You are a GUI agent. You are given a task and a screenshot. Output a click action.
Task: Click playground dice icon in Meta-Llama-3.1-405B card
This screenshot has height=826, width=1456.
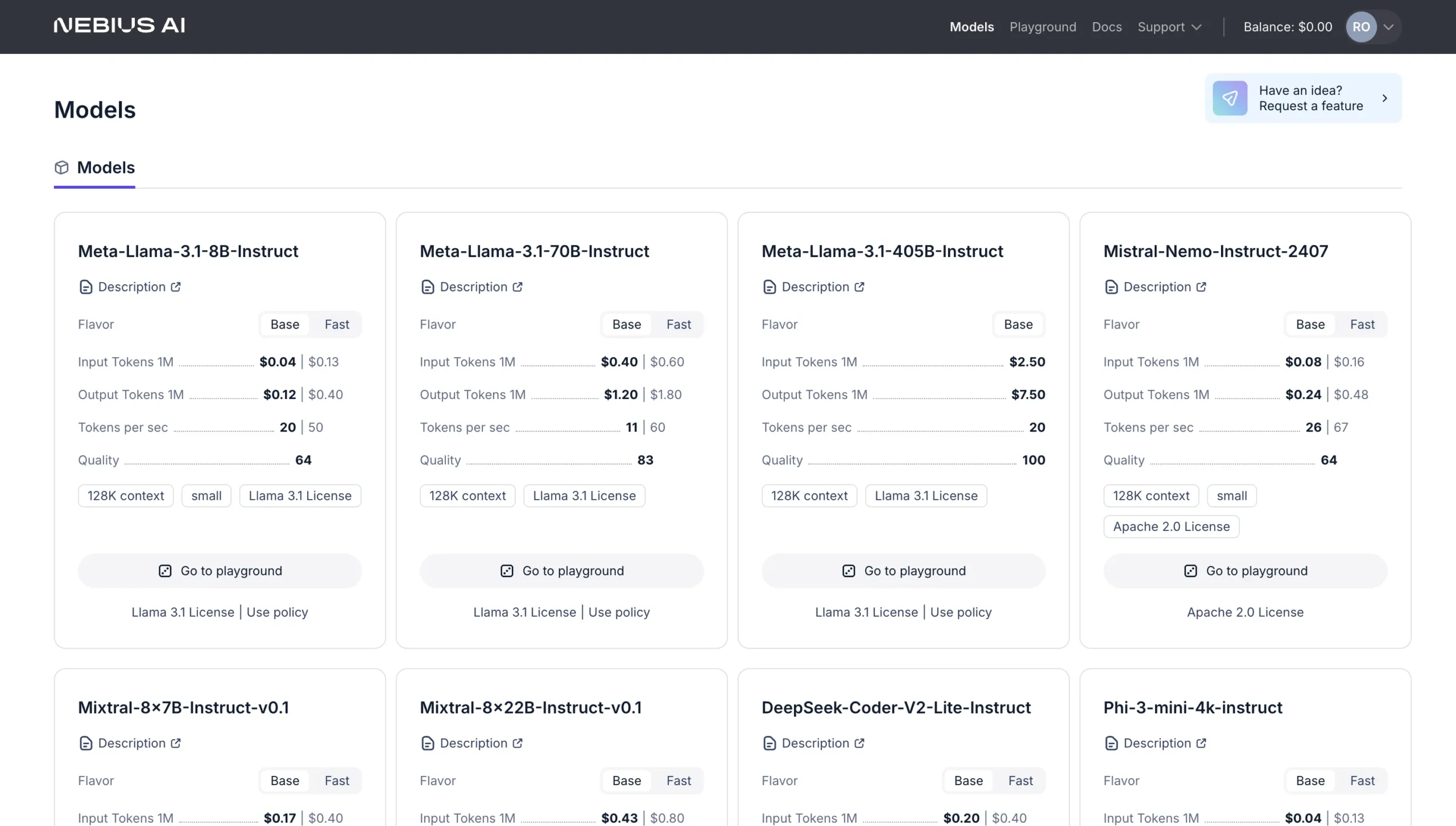coord(849,571)
